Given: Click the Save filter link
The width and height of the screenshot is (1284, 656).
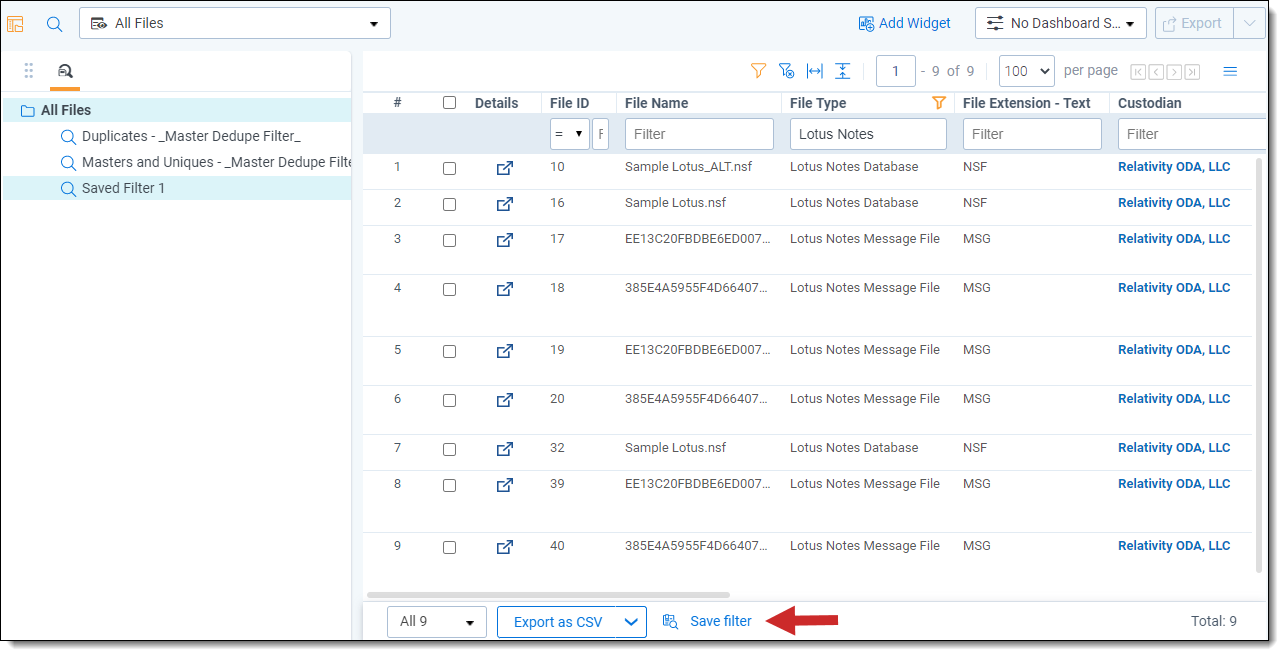Looking at the screenshot, I should coord(720,622).
